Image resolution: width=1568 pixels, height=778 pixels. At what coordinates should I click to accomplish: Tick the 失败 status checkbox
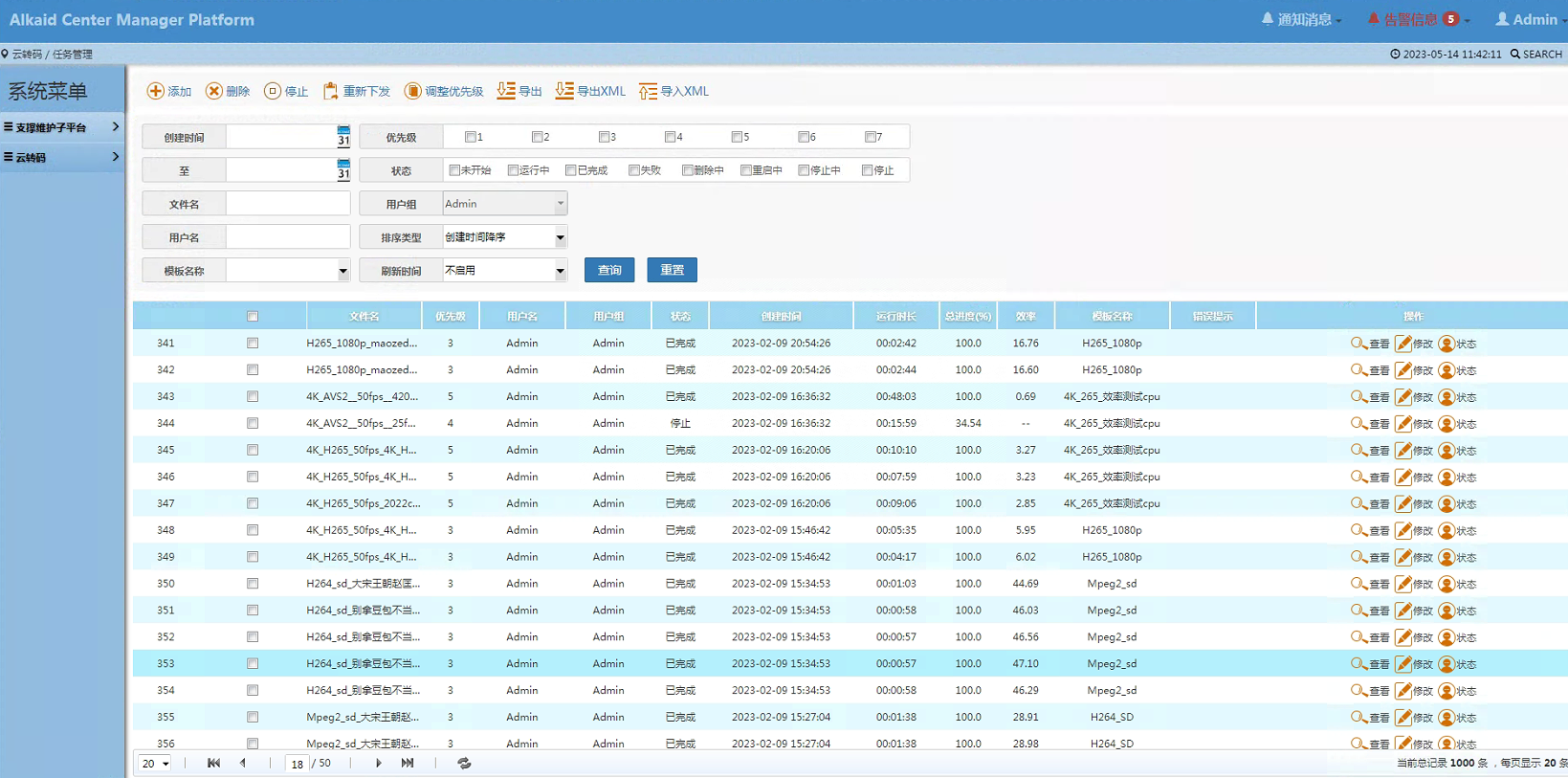(634, 170)
